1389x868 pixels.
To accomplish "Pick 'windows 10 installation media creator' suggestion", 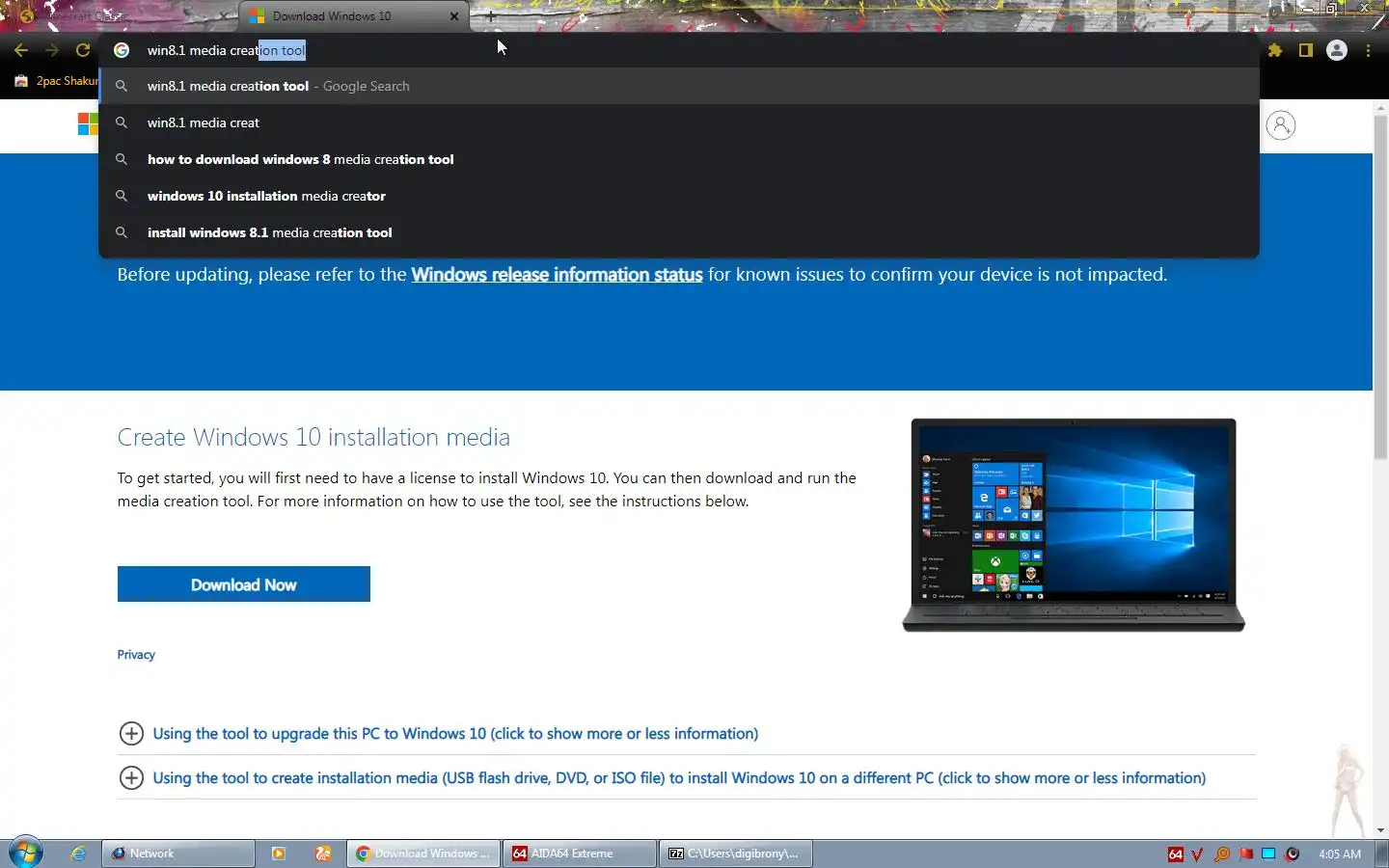I will [x=679, y=196].
